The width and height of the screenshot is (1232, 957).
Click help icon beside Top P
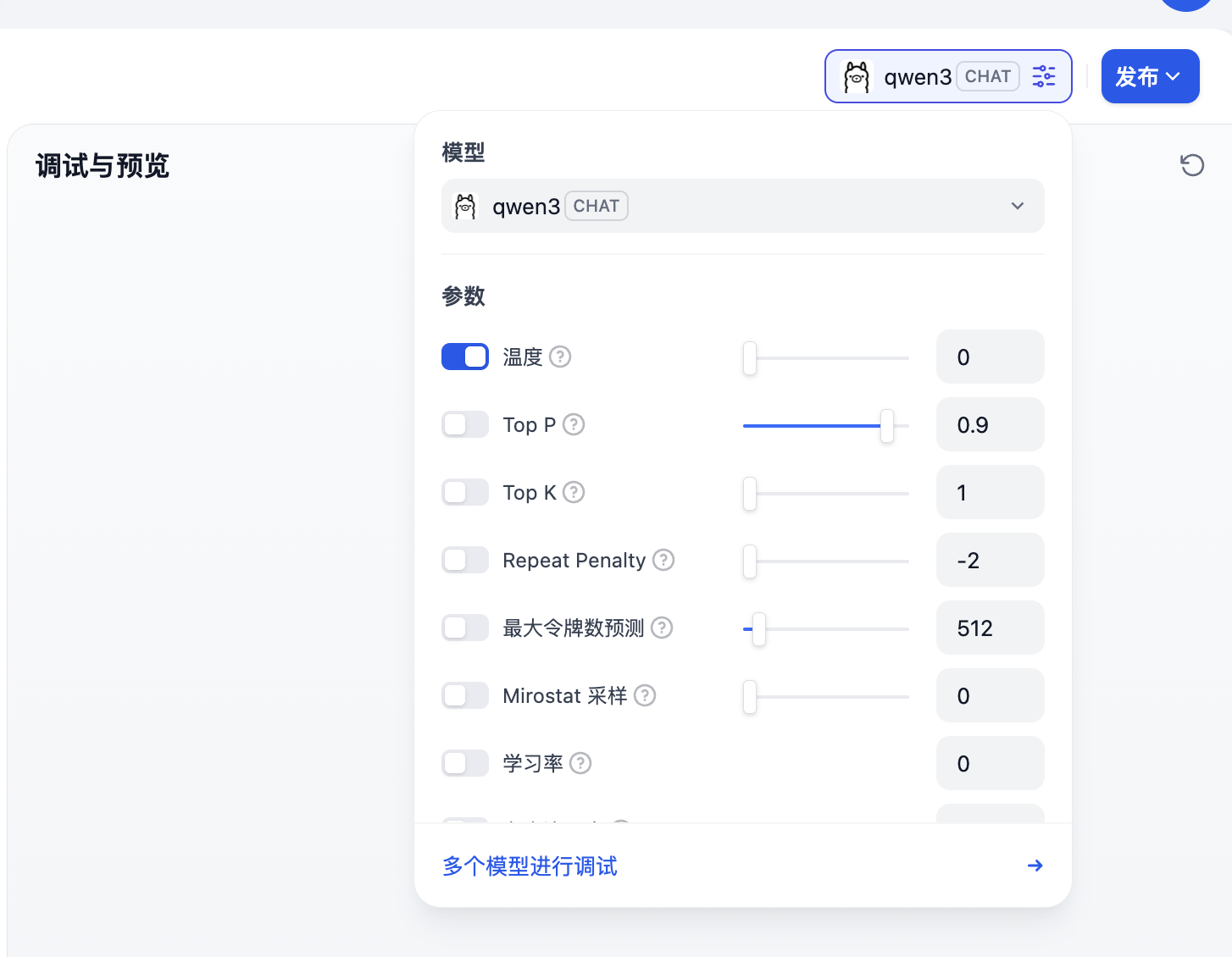(x=574, y=424)
